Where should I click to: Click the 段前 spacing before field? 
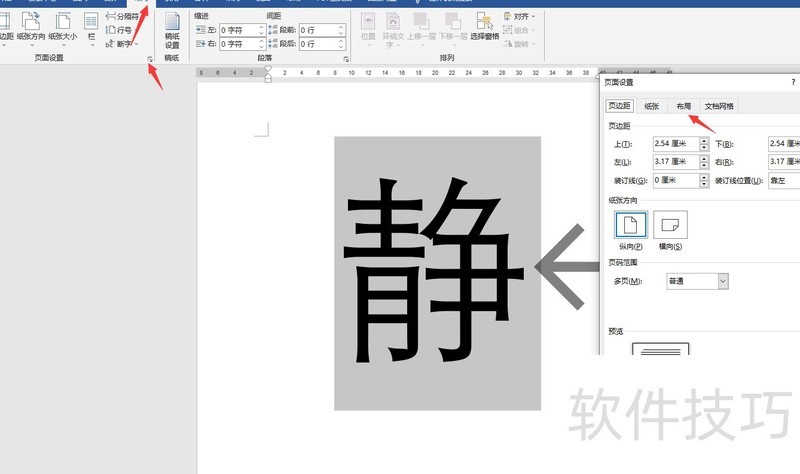pos(318,31)
